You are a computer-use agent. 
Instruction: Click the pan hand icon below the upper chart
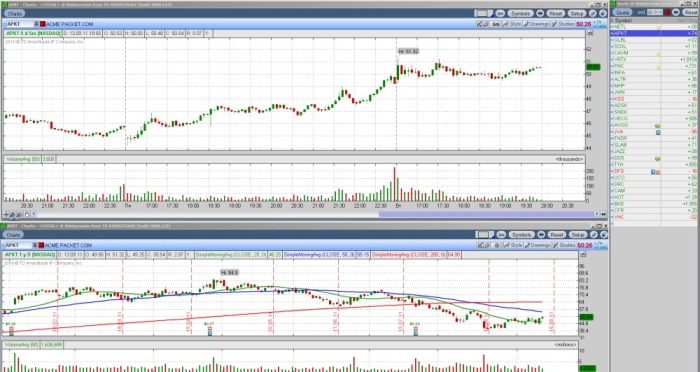(27, 214)
